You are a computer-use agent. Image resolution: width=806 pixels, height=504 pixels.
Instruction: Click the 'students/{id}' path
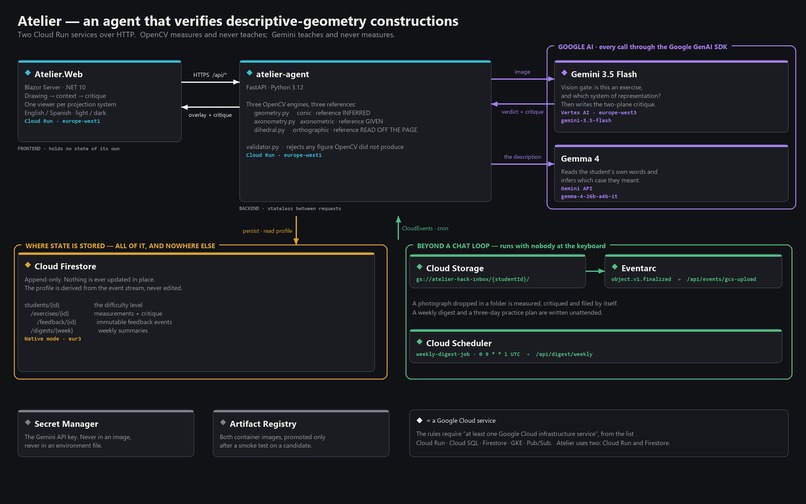42,305
